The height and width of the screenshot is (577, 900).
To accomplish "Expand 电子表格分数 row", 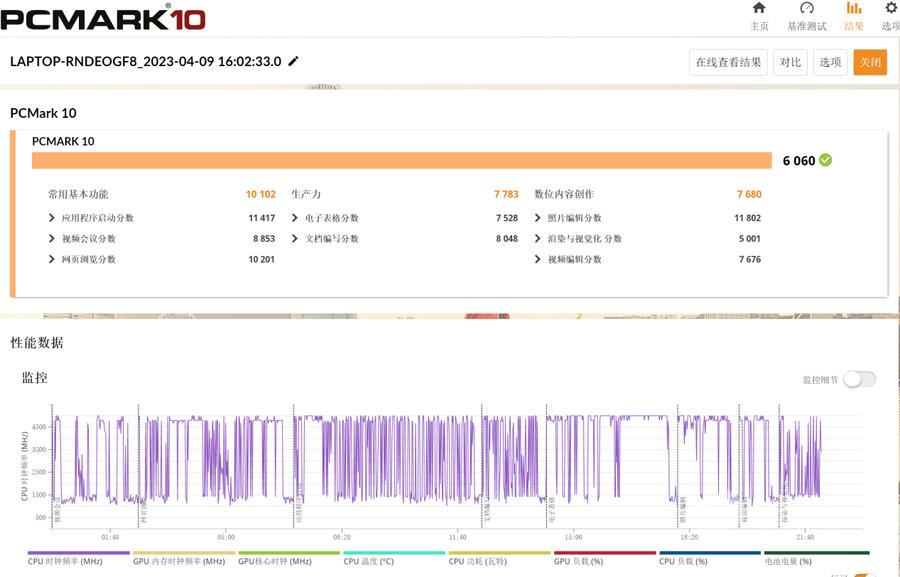I will (x=295, y=218).
